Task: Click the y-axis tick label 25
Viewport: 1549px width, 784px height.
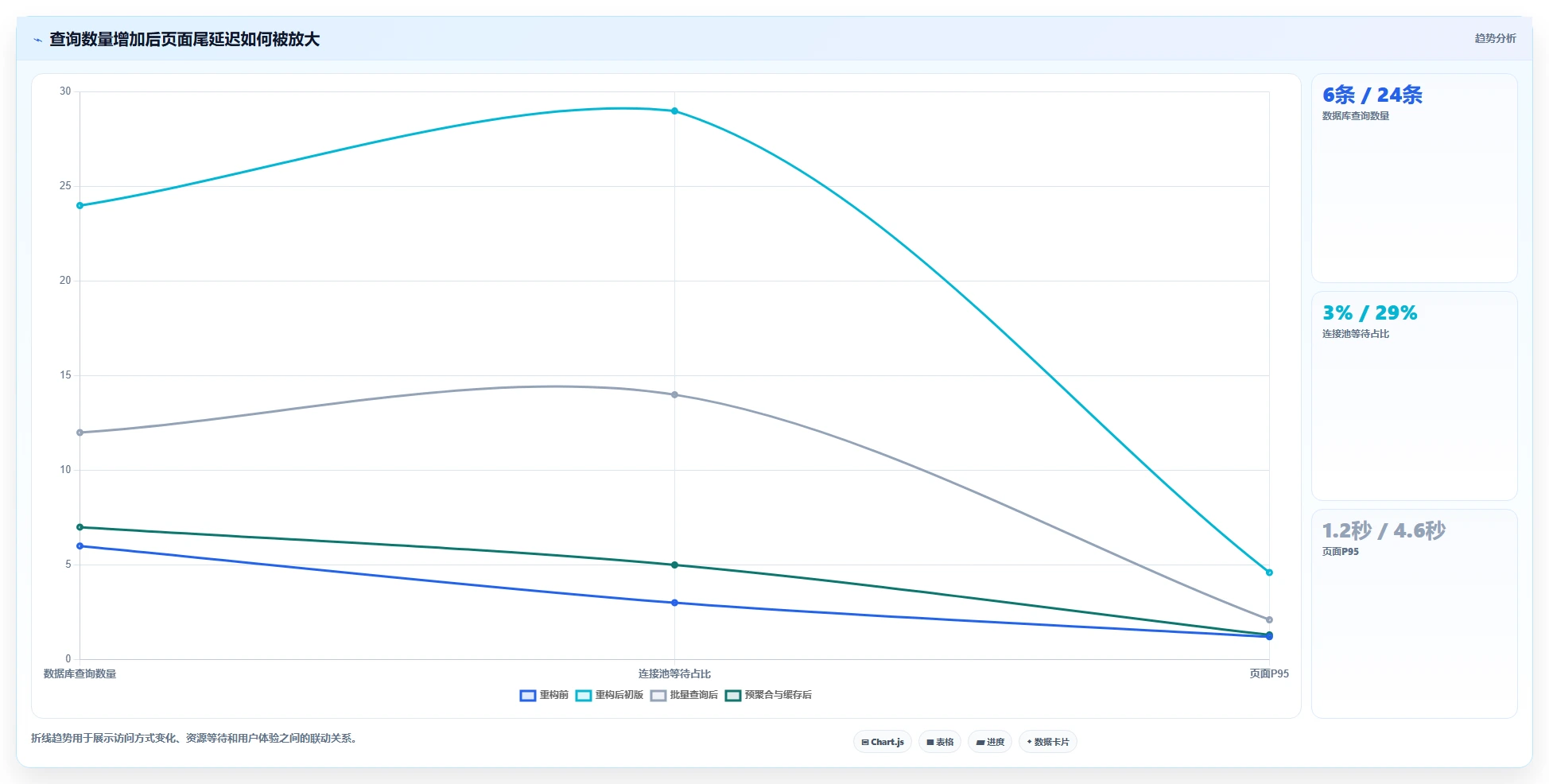Action: click(x=65, y=186)
